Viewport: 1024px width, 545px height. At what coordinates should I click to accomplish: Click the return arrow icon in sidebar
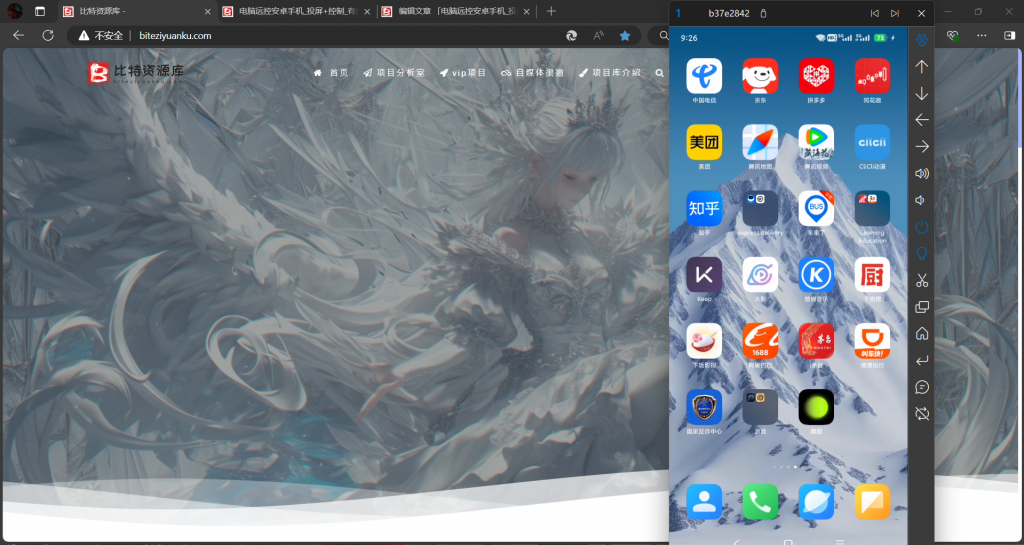tap(921, 360)
